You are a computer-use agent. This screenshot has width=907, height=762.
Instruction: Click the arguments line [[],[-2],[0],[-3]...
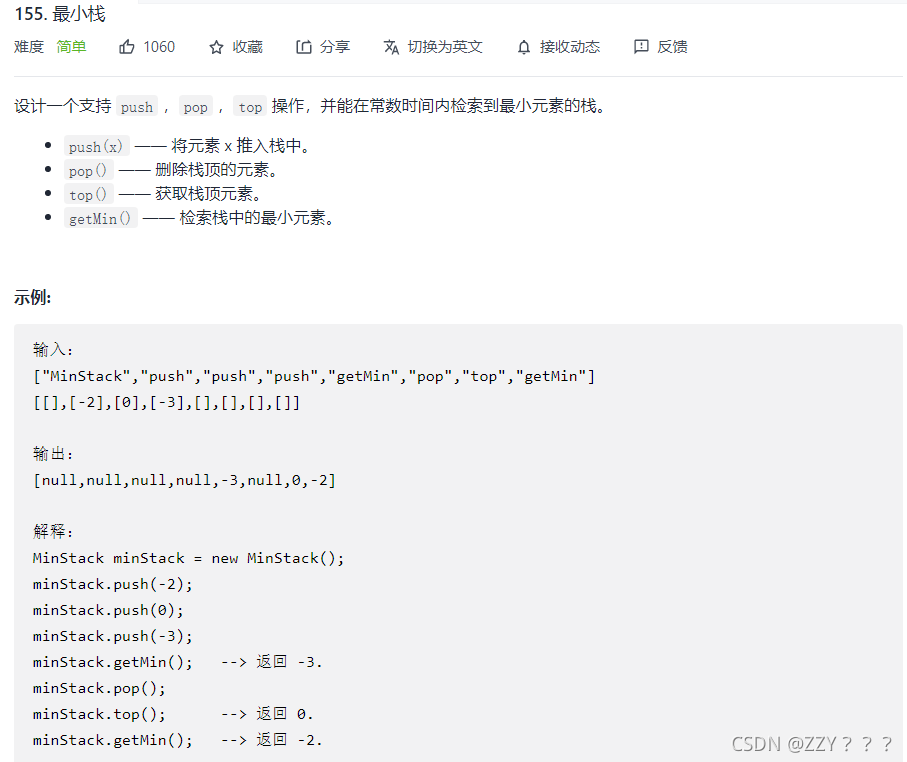coord(167,403)
